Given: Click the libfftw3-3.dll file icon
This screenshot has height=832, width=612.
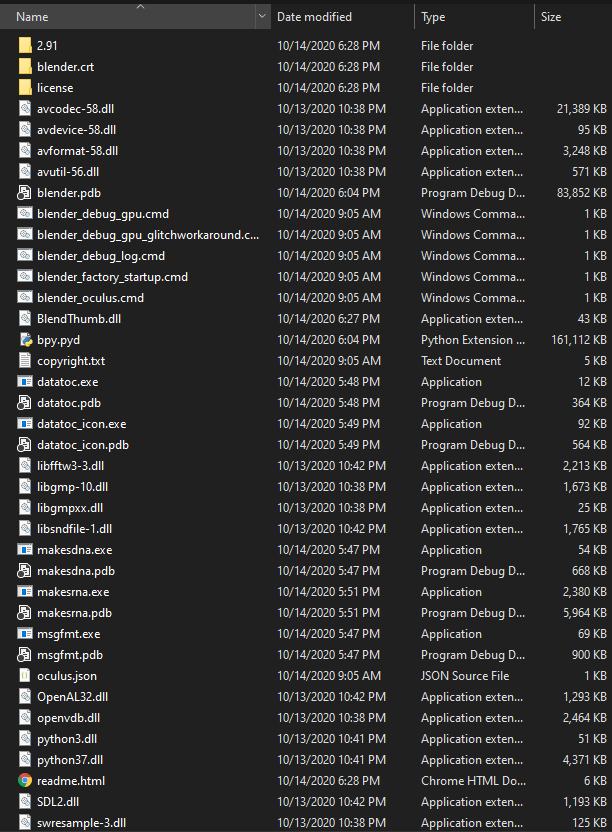Looking at the screenshot, I should 25,466.
